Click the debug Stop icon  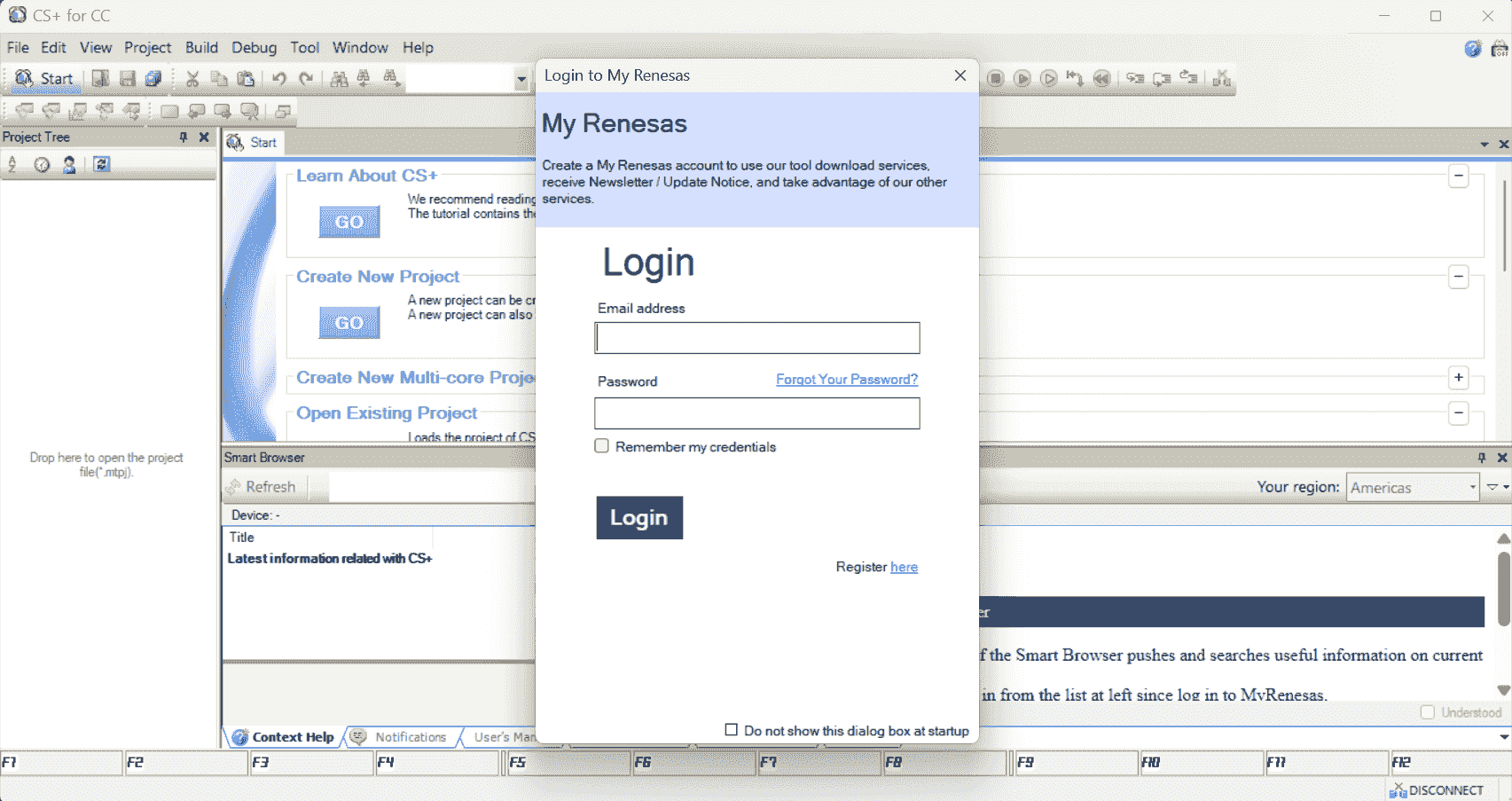click(995, 79)
